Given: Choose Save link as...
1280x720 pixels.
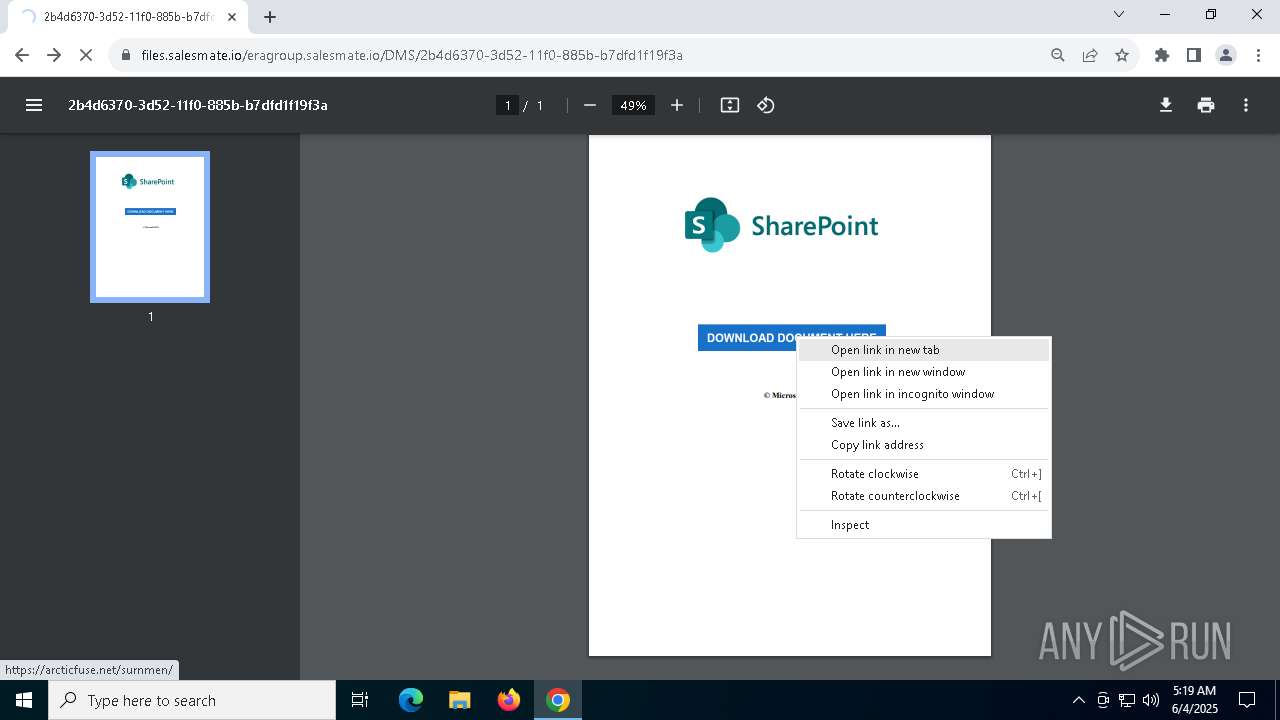Looking at the screenshot, I should 924,423.
